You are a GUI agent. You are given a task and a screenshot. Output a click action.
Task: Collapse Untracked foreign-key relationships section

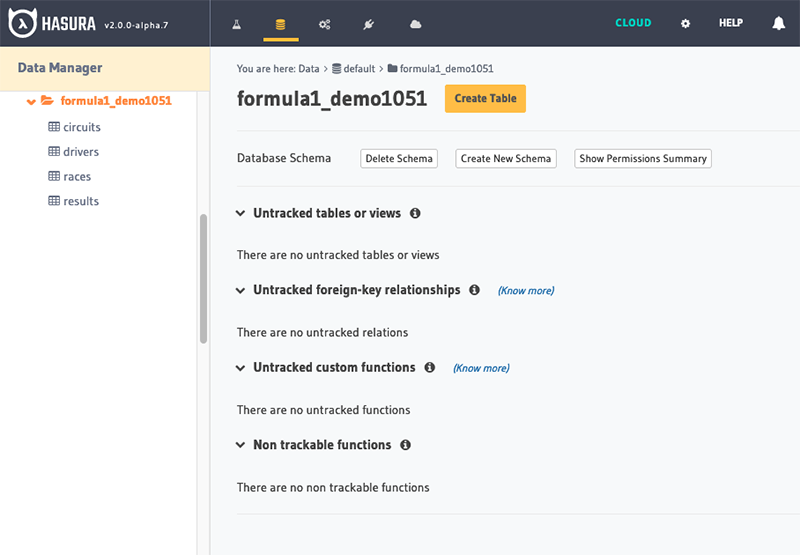tap(240, 290)
